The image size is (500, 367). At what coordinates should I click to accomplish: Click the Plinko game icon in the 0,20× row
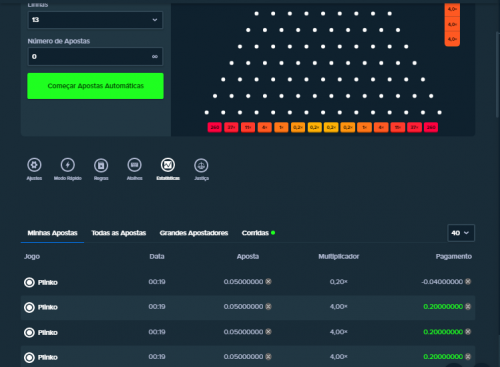click(x=29, y=282)
